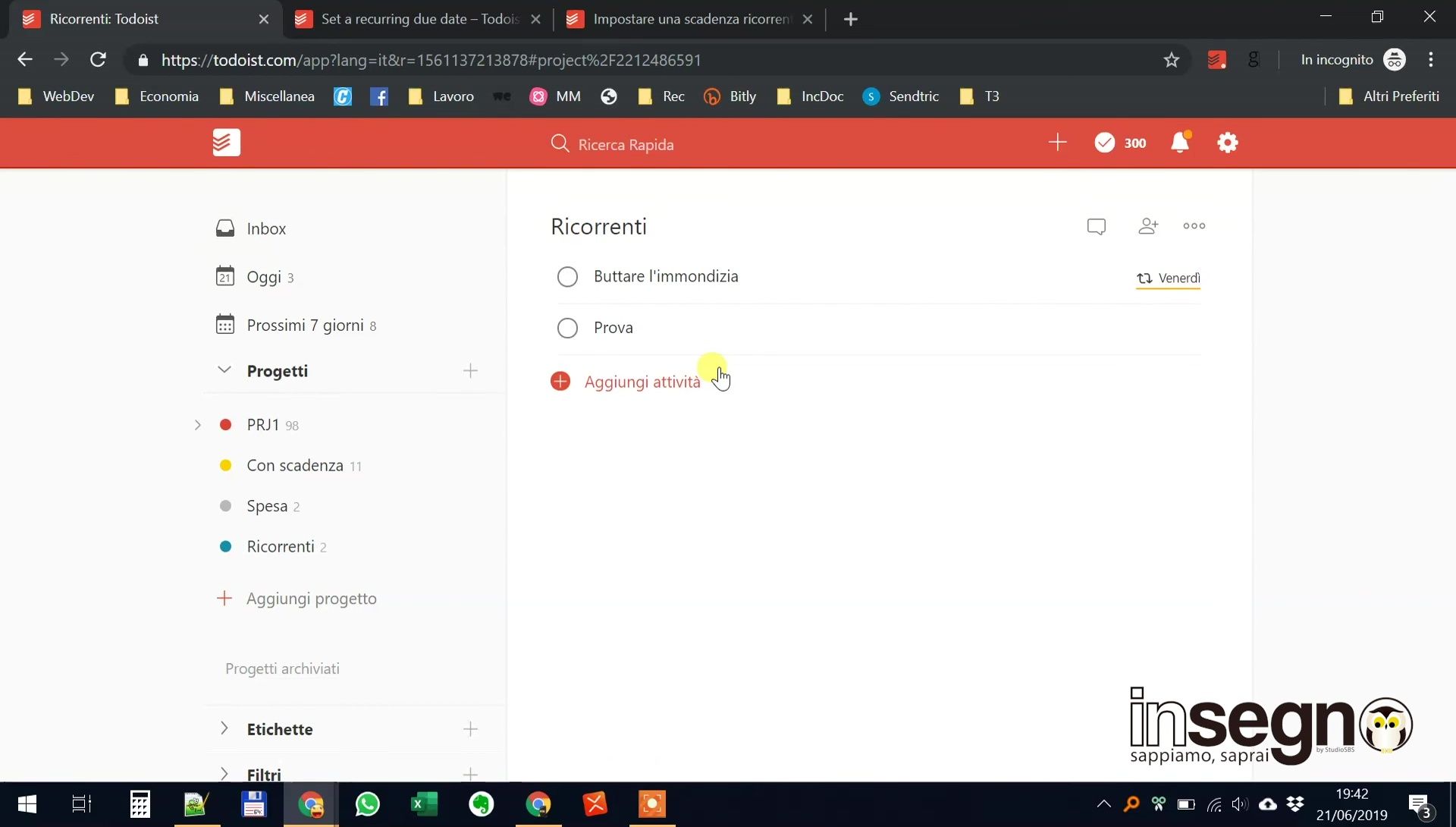Open project comments speech bubble icon
This screenshot has height=827, width=1456.
click(x=1096, y=226)
